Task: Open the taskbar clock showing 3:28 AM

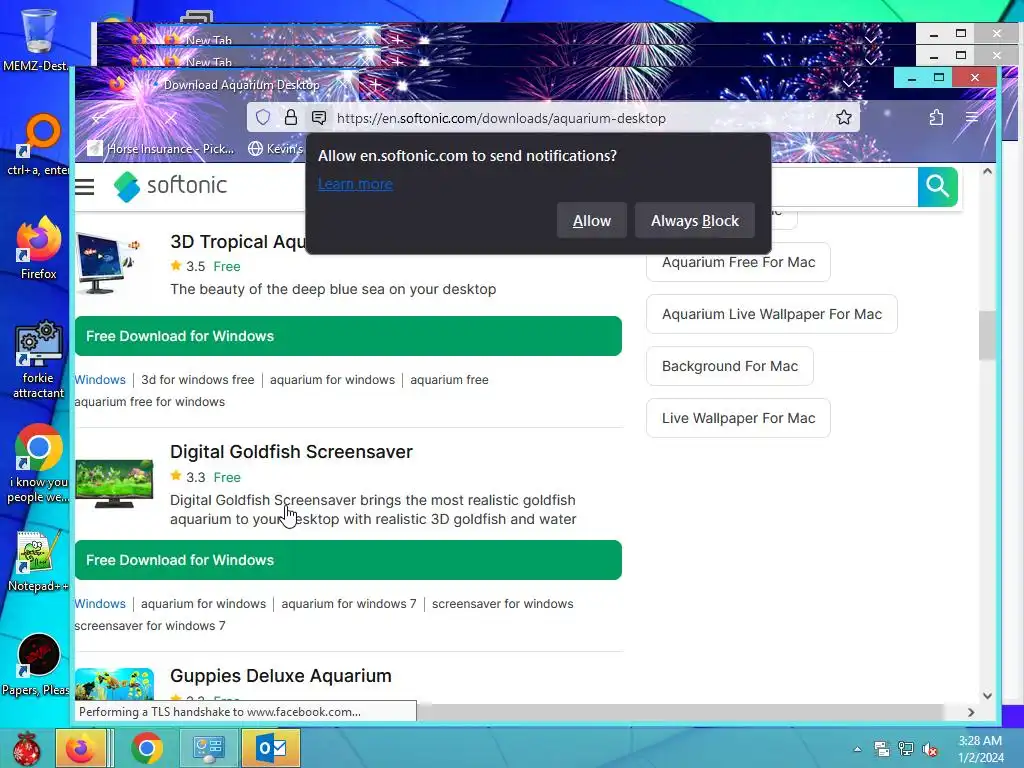Action: (x=981, y=749)
